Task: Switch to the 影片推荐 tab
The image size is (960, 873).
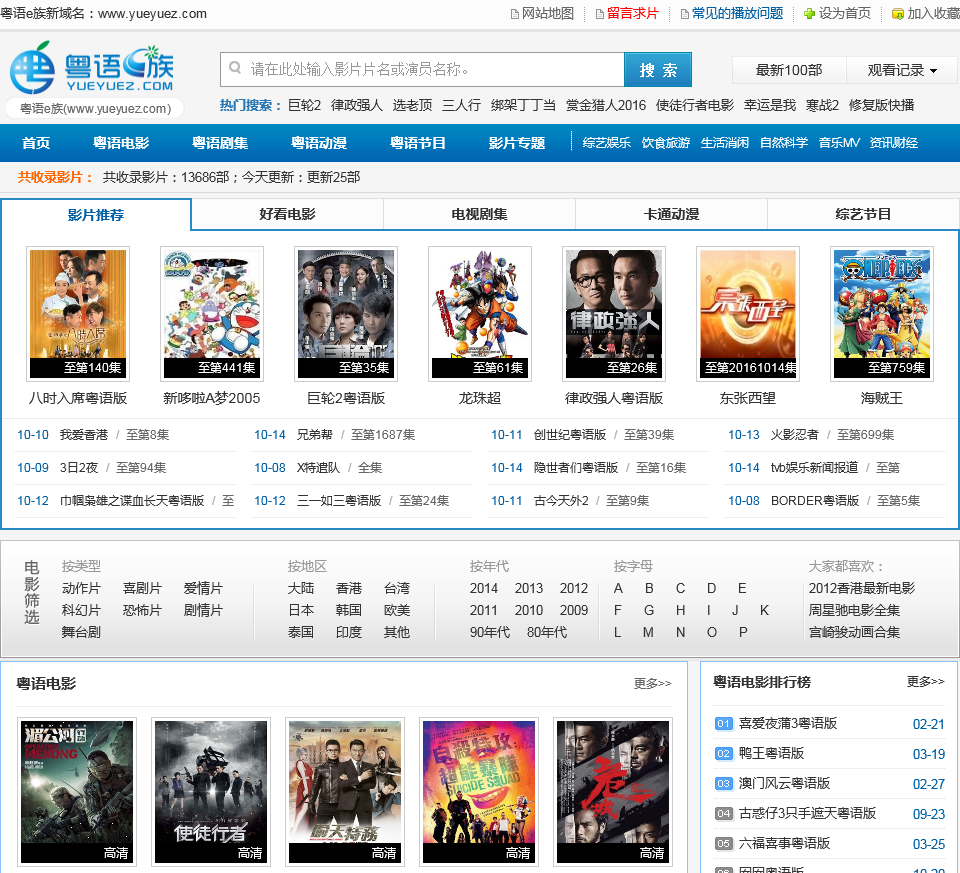Action: pyautogui.click(x=96, y=215)
